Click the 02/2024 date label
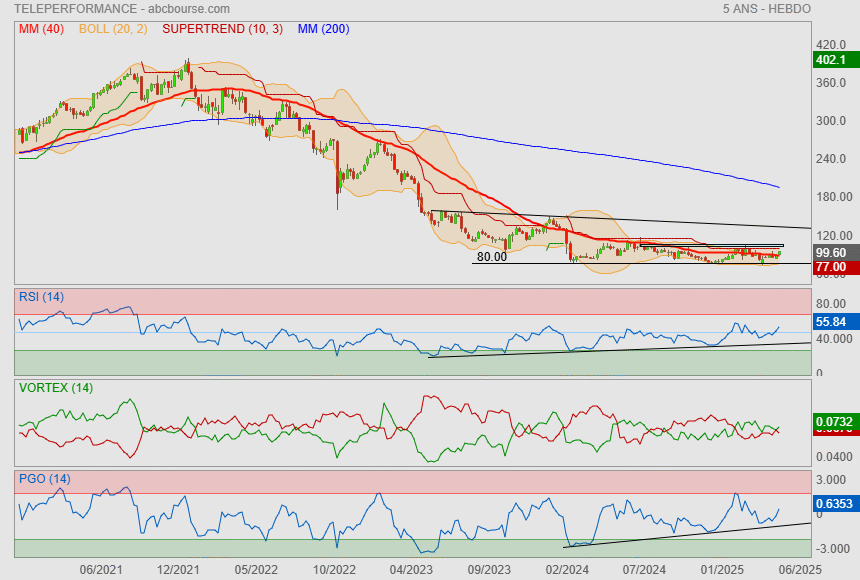The width and height of the screenshot is (860, 580). point(567,570)
